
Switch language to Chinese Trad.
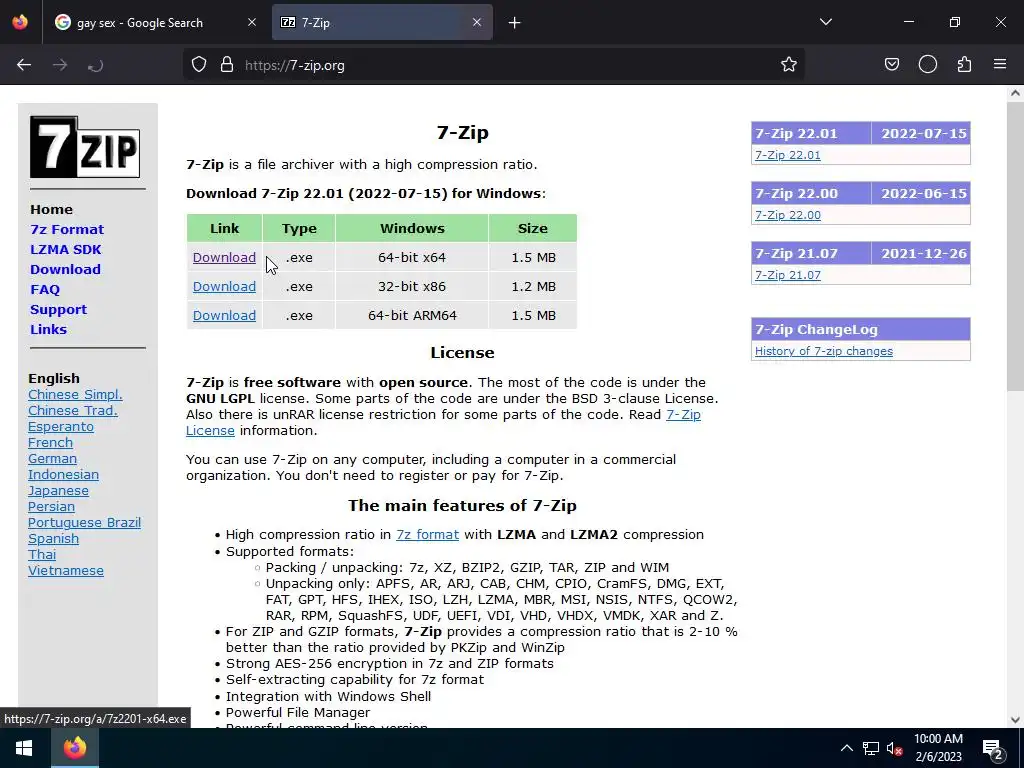click(72, 410)
